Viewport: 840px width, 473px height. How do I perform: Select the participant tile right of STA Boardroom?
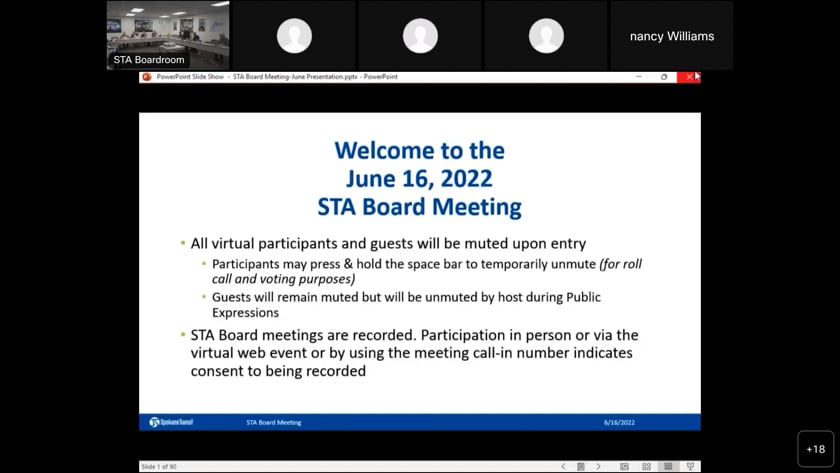click(294, 35)
